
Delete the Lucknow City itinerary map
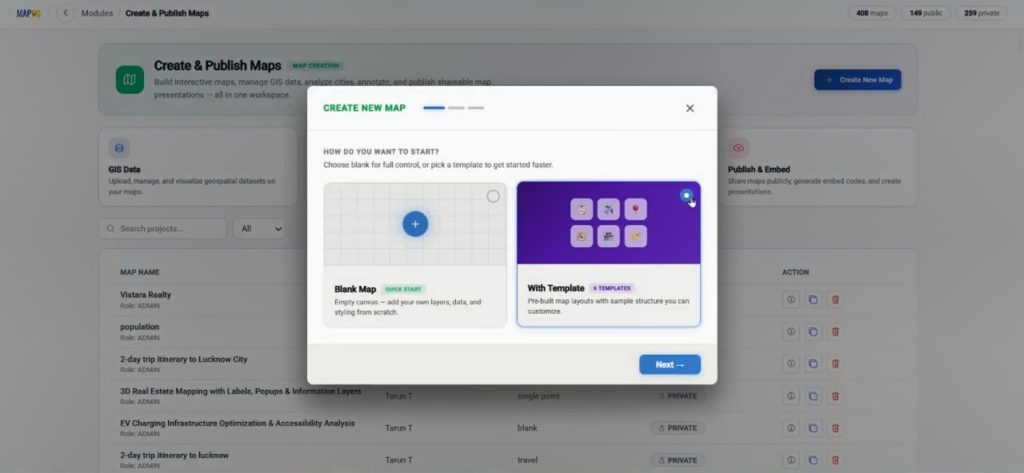pyautogui.click(x=835, y=364)
